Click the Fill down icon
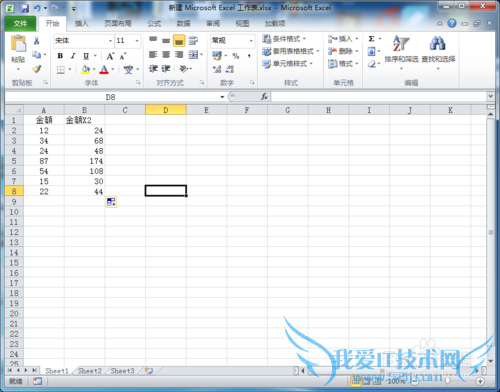500x392 pixels. [x=371, y=51]
